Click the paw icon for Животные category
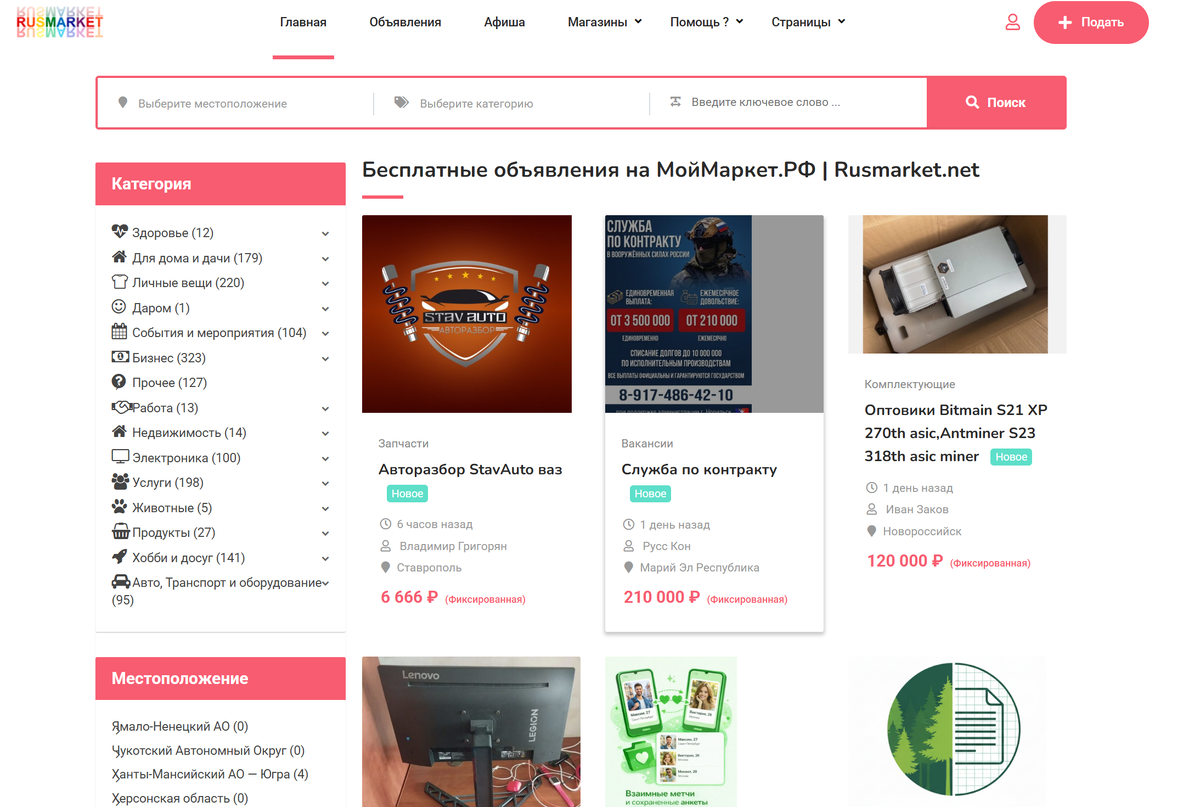The width and height of the screenshot is (1200, 807). [120, 507]
